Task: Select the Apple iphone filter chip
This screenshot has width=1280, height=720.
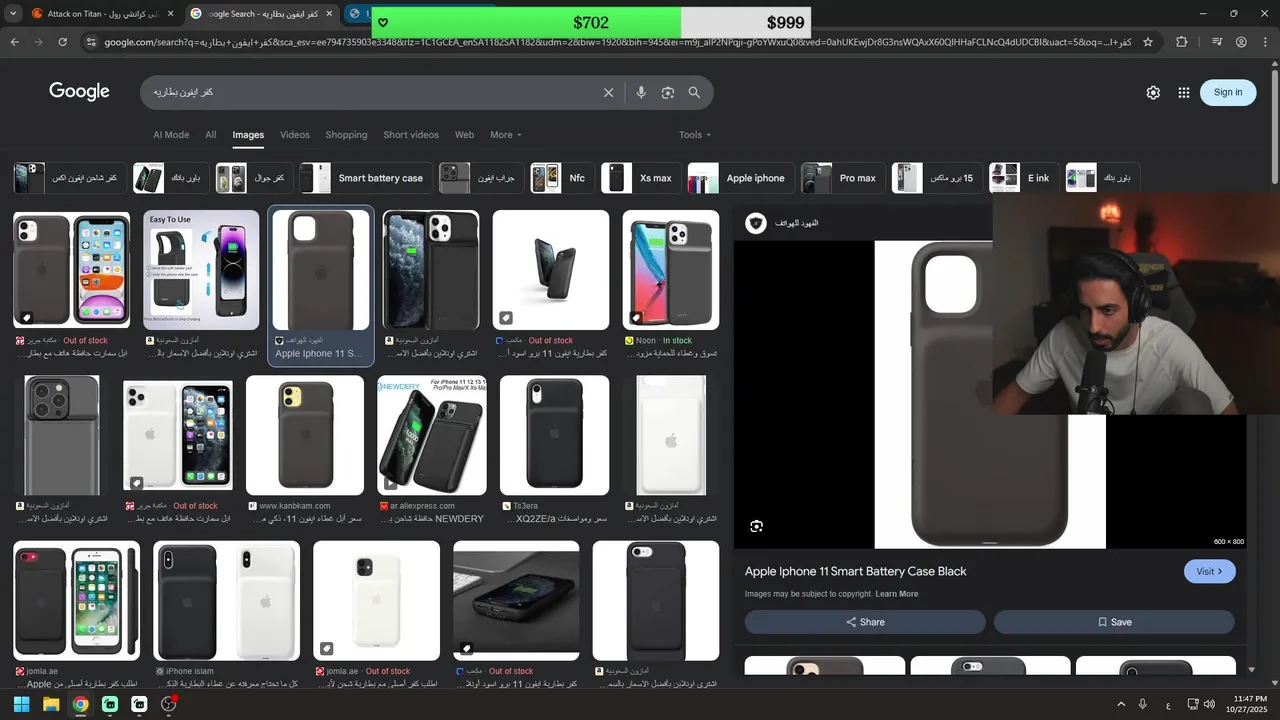Action: point(741,178)
